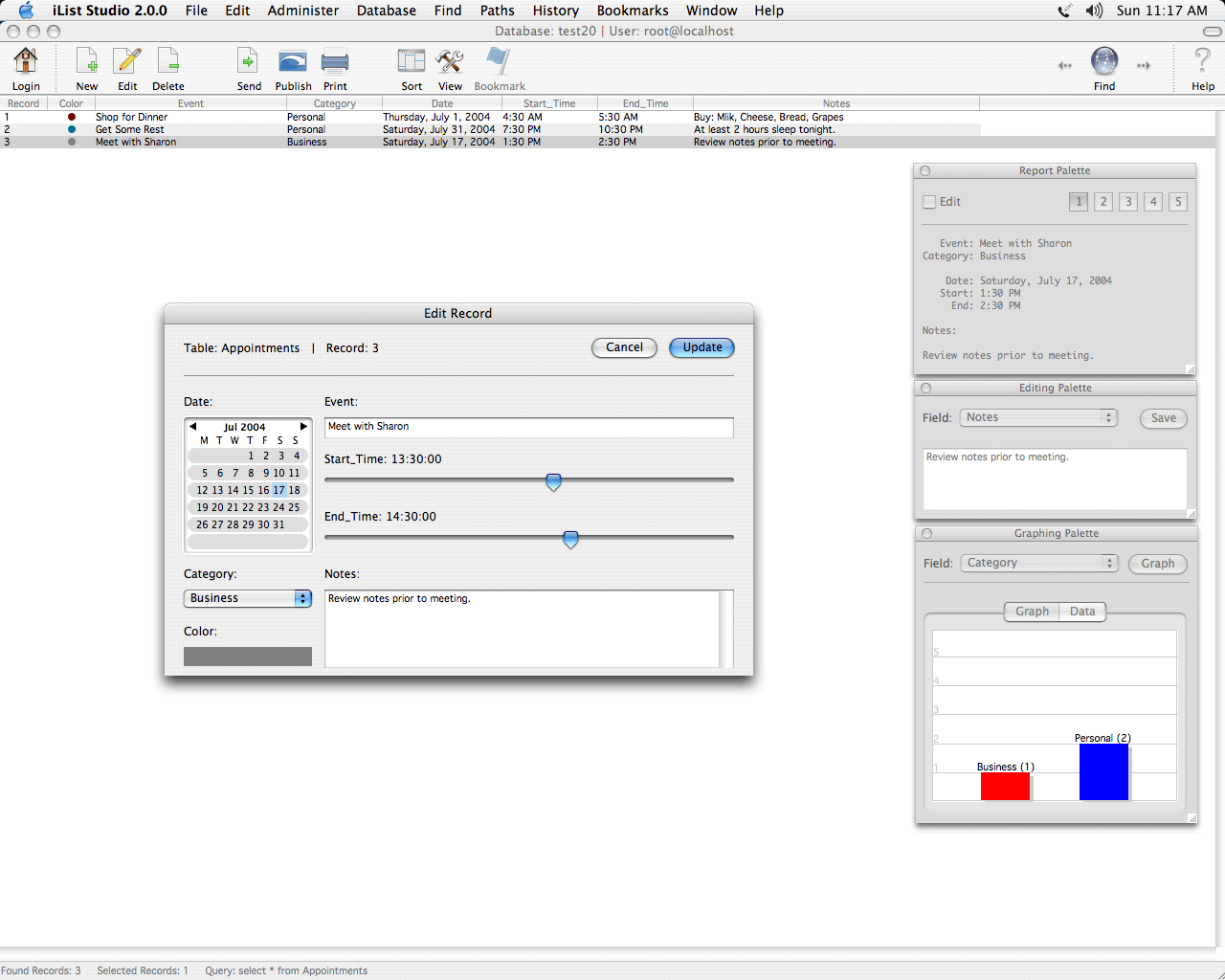This screenshot has height=980, width=1225.
Task: Select the Shop for Dinner record row
Action: (x=490, y=117)
